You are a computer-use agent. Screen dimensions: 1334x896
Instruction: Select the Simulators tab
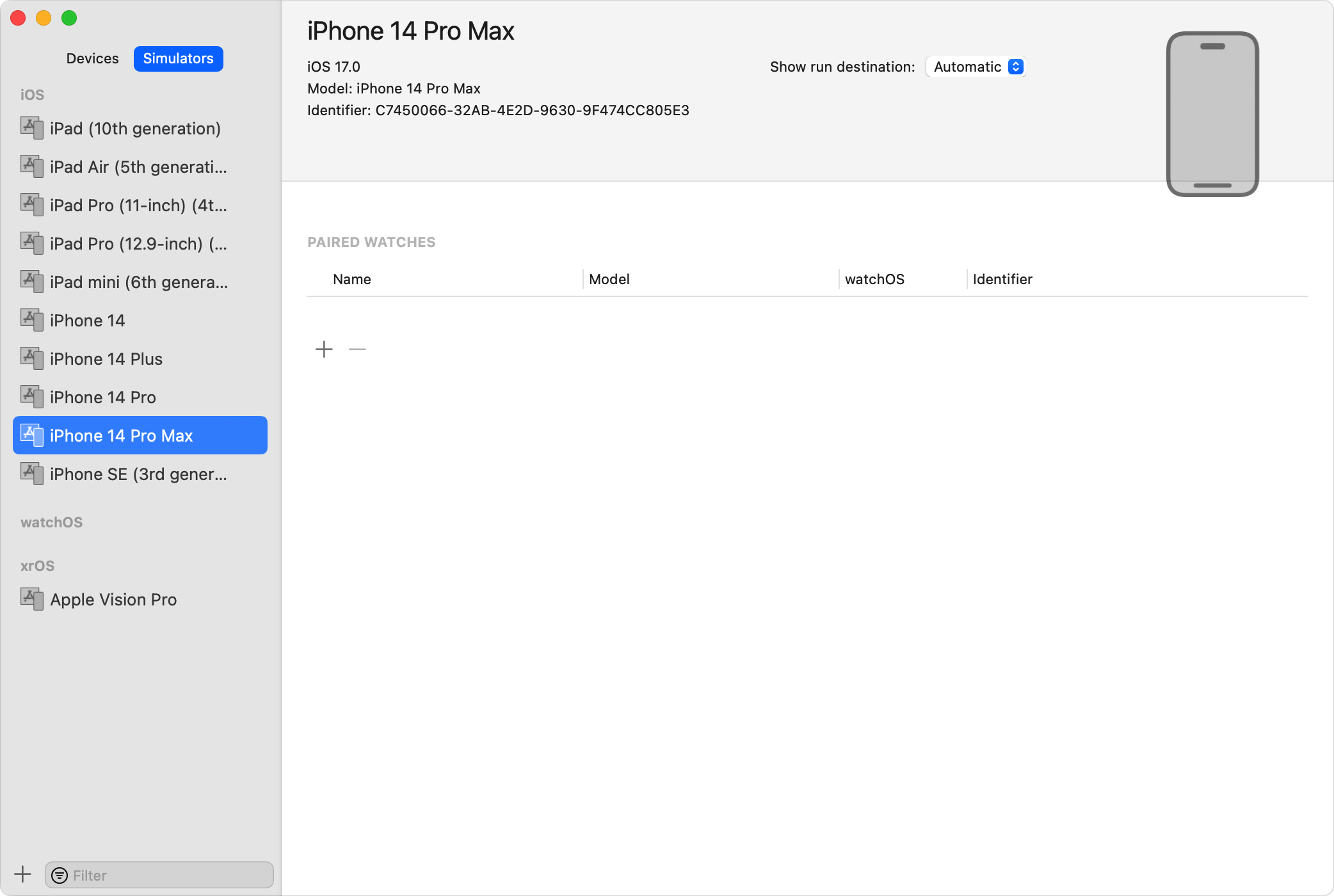[178, 59]
